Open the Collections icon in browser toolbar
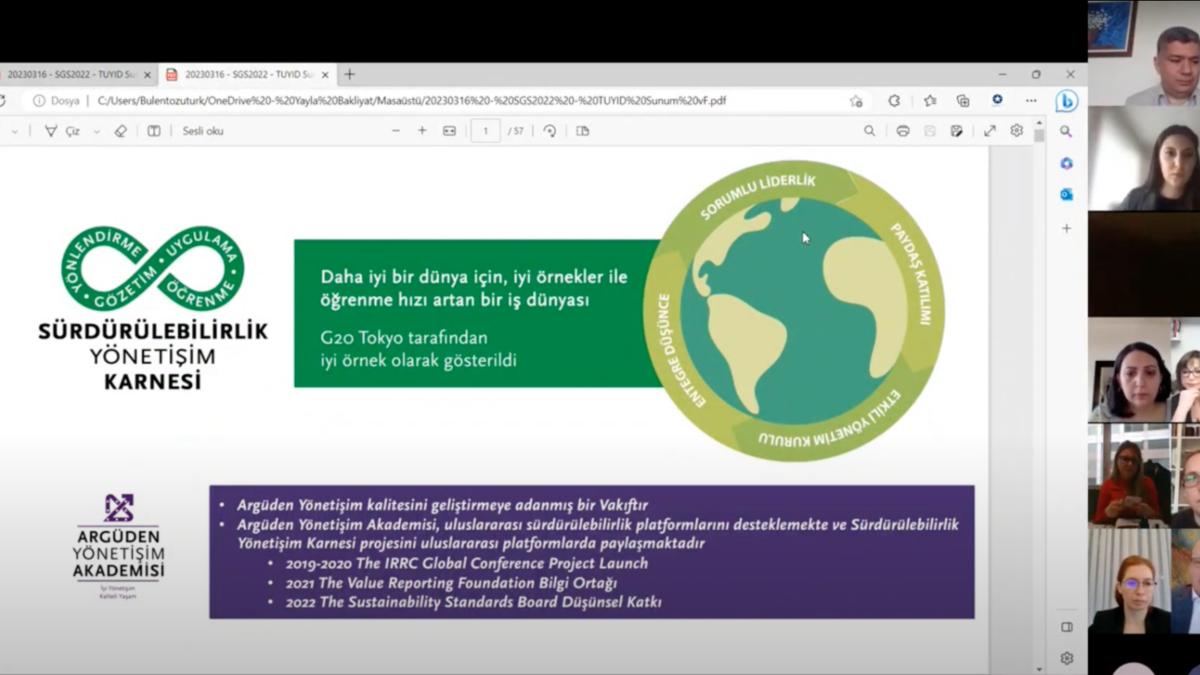Viewport: 1200px width, 675px height. tap(963, 101)
